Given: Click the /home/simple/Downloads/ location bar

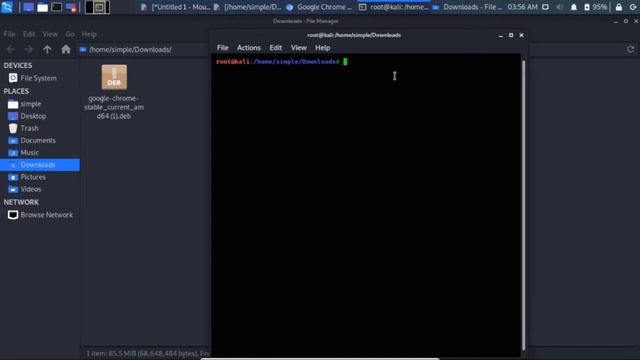Looking at the screenshot, I should [x=144, y=49].
